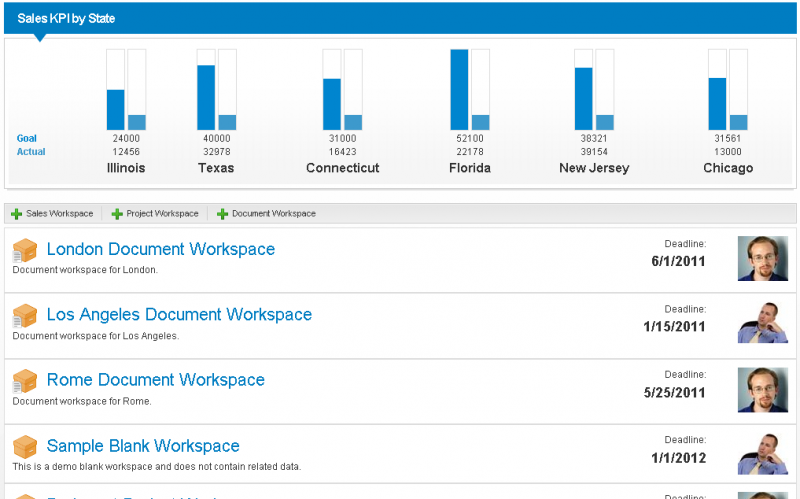Click the deadline date 1/1/2012
800x499 pixels.
(x=678, y=458)
